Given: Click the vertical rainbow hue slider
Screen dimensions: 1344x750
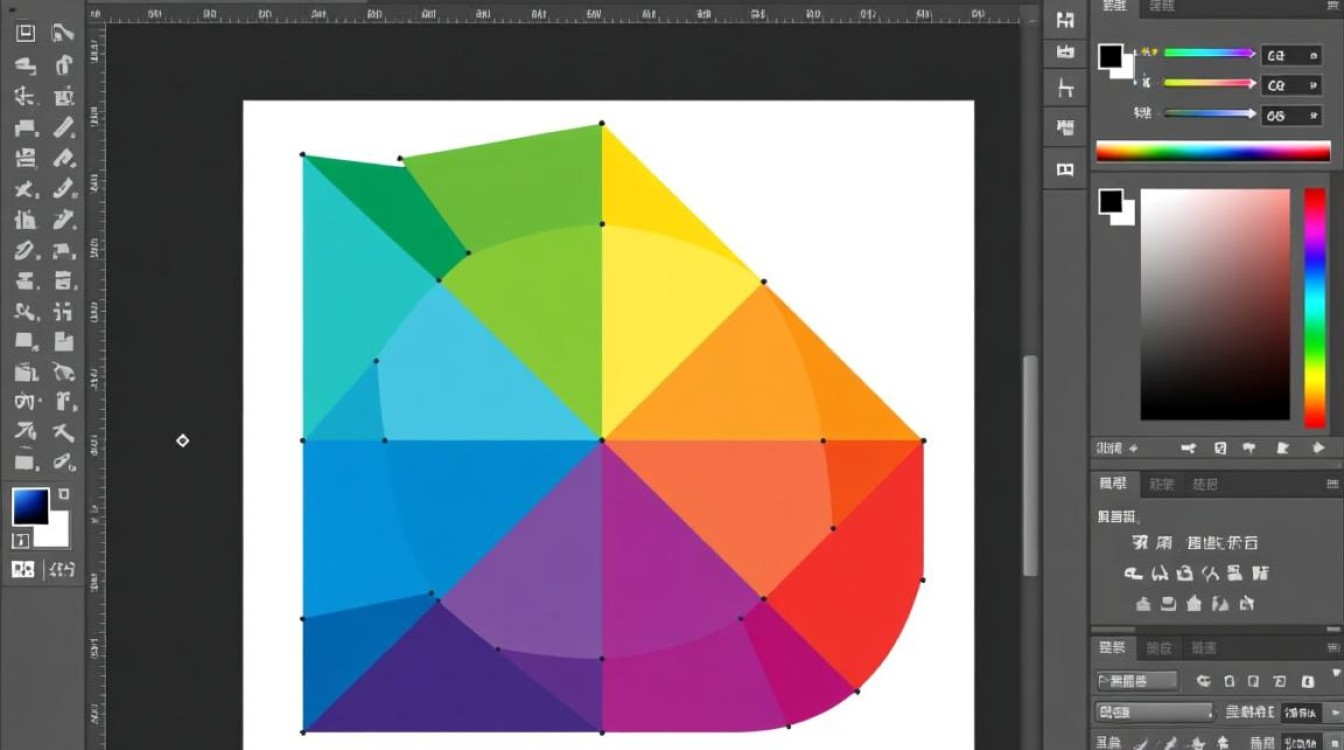Looking at the screenshot, I should click(1314, 307).
